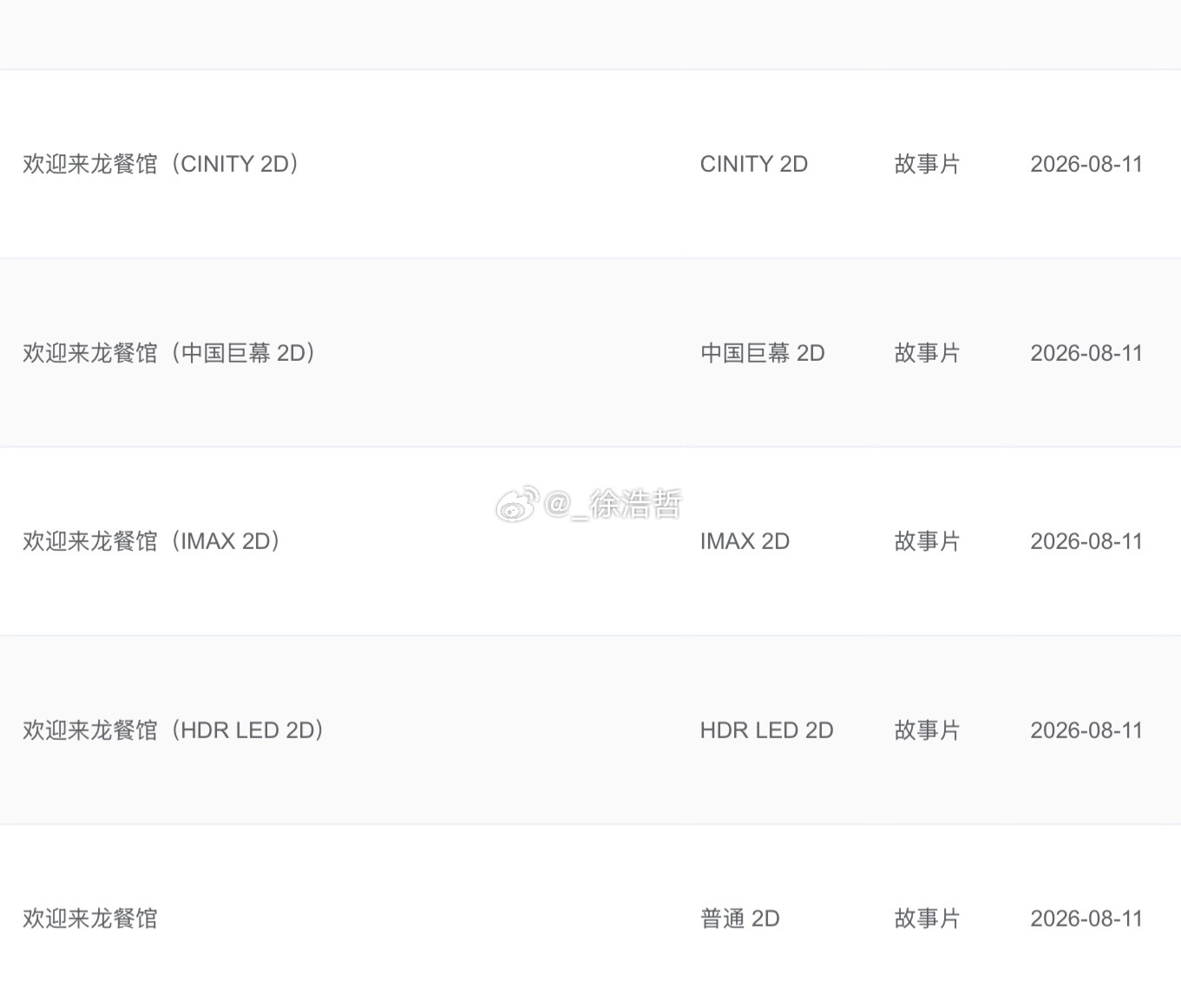Click 故事片 in the IMAX 2D row
Image resolution: width=1181 pixels, height=1008 pixels.
[x=928, y=541]
